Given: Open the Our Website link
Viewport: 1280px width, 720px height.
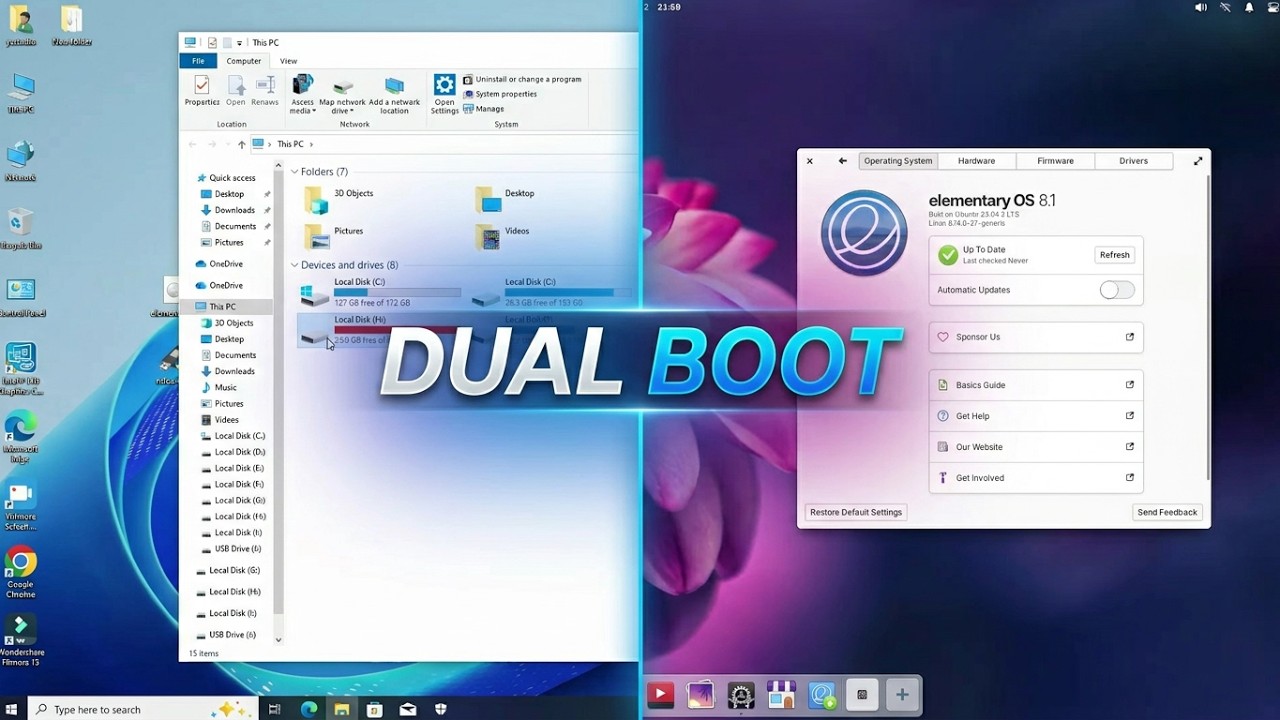Looking at the screenshot, I should coord(1036,447).
